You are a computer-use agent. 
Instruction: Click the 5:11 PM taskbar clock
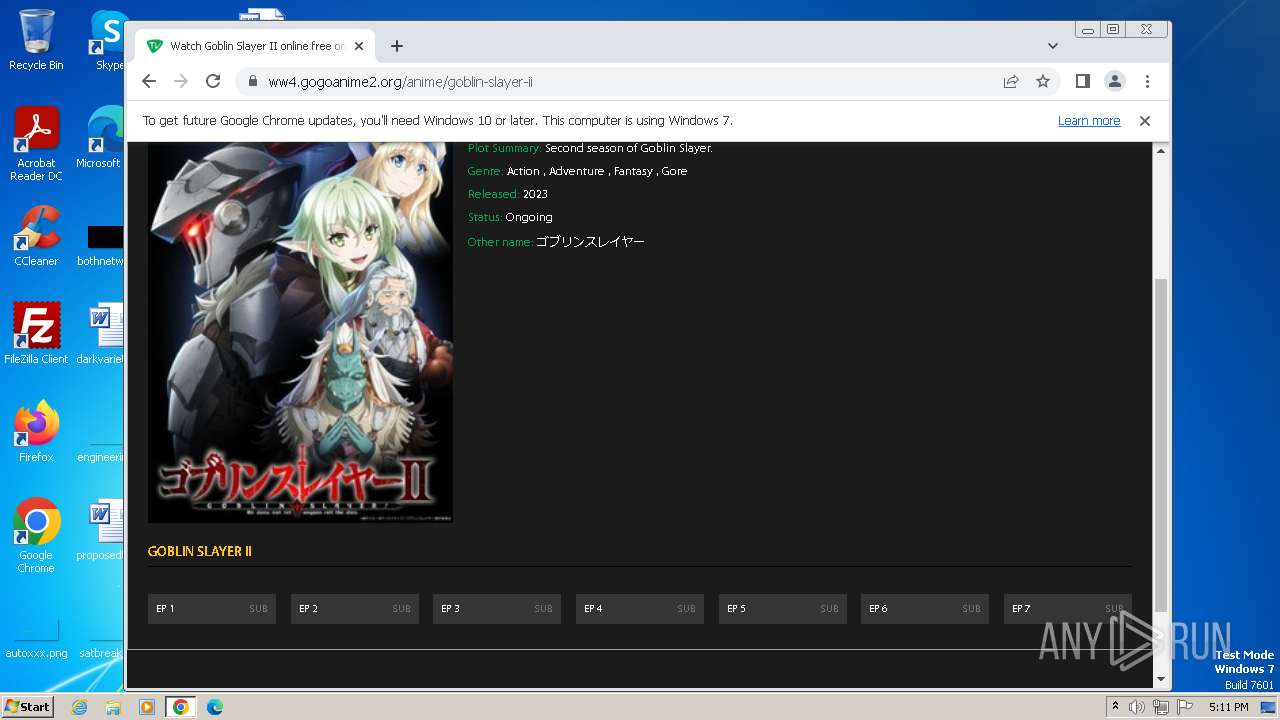1228,707
